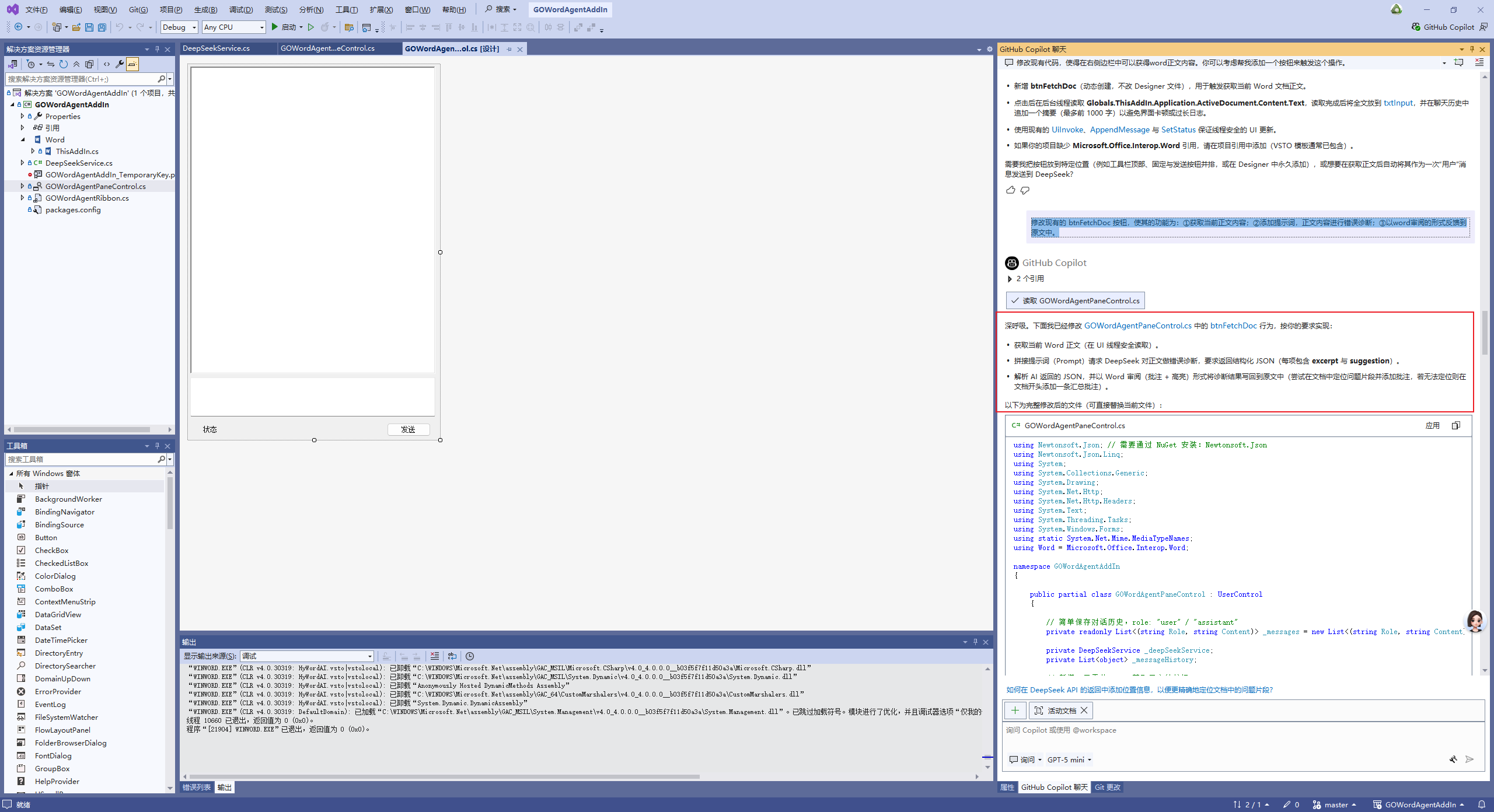The height and width of the screenshot is (812, 1494).
Task: Click the Save All toolbar icon
Action: tap(102, 27)
